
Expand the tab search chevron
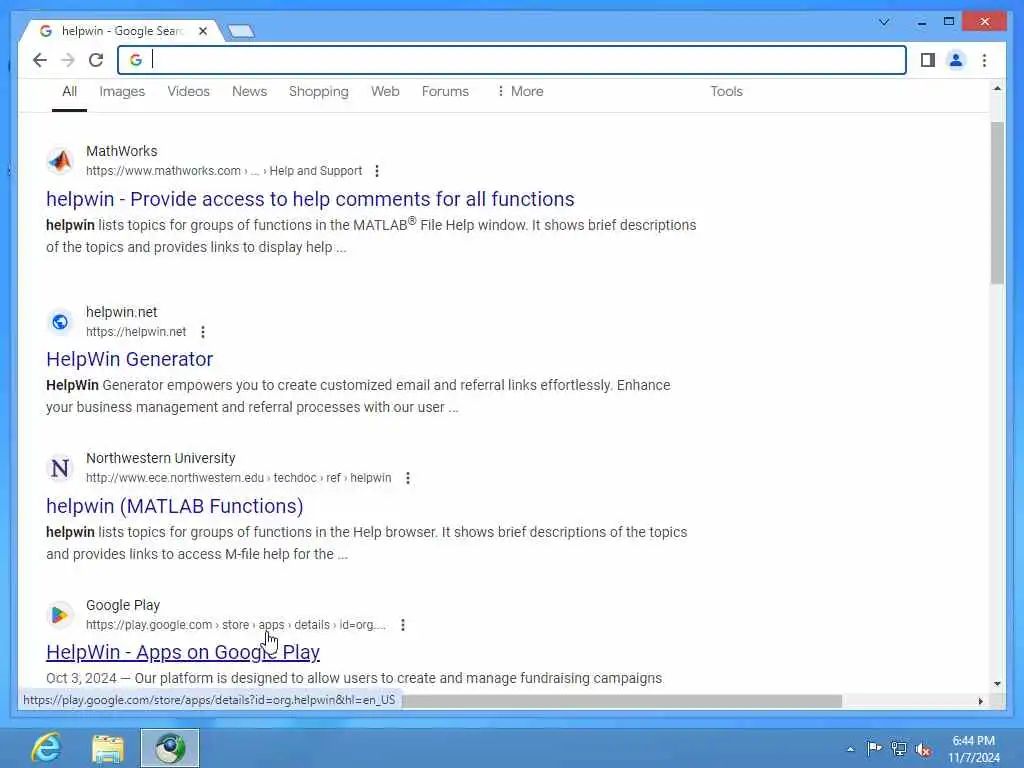(884, 22)
